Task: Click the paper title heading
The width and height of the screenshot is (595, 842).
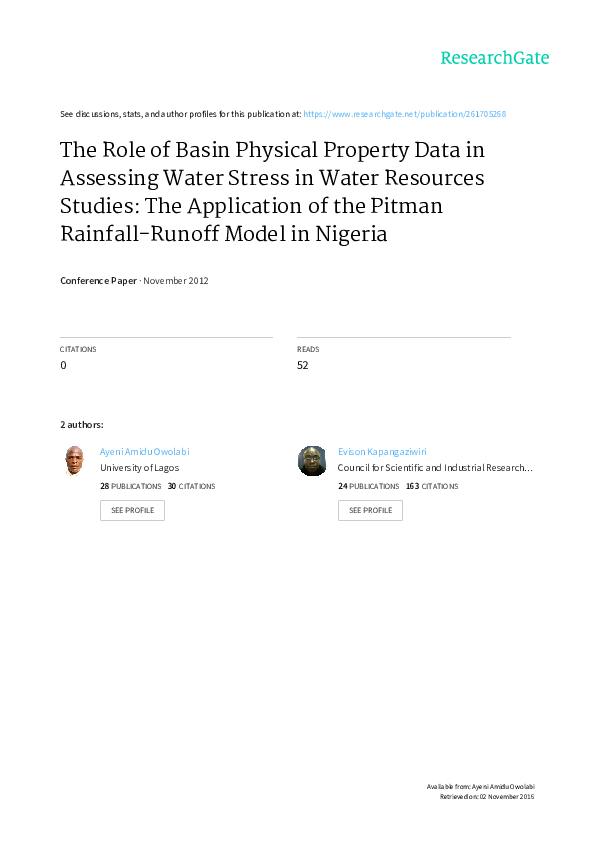Action: [x=272, y=192]
